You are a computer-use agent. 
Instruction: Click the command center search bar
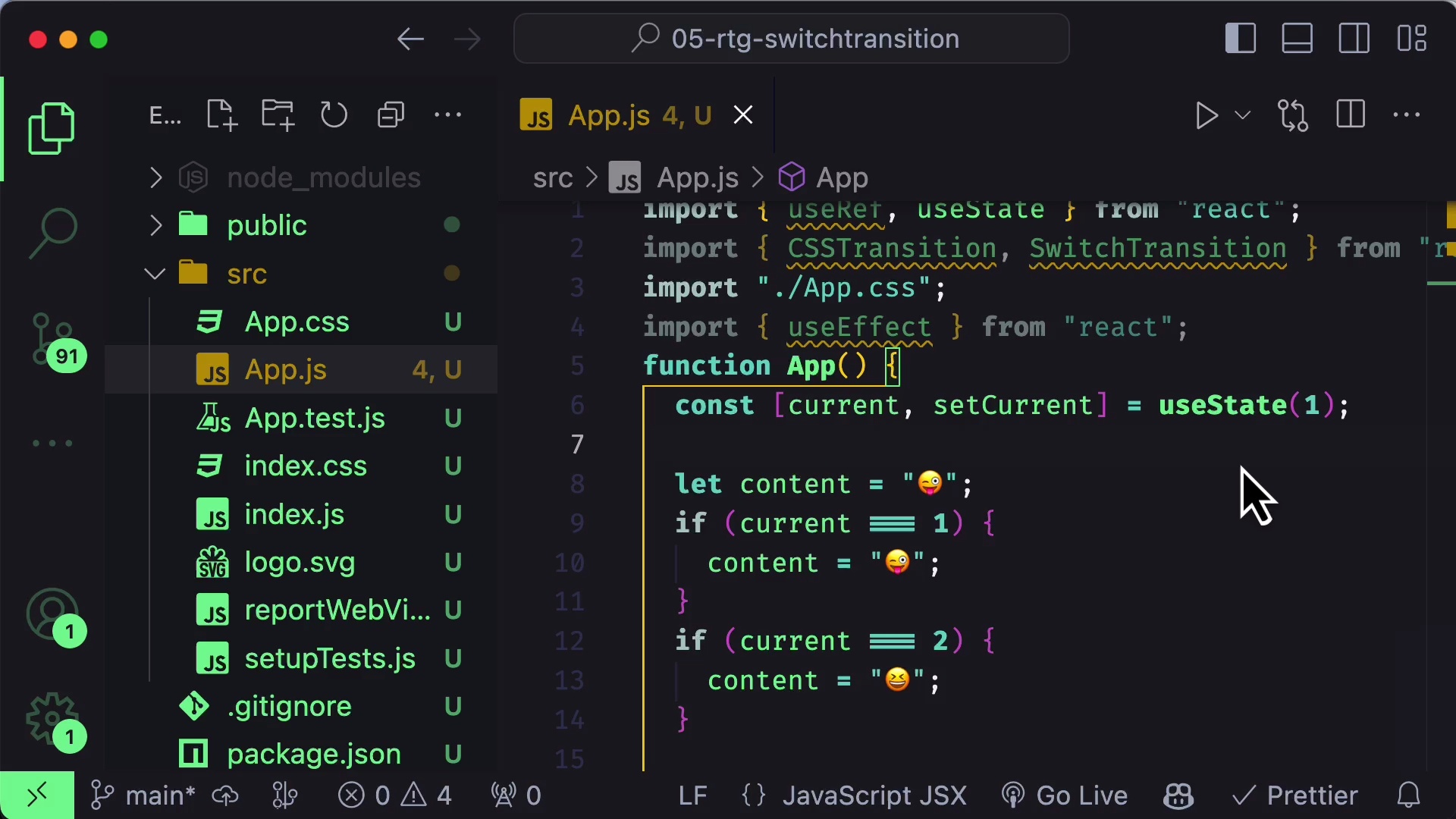[x=791, y=38]
